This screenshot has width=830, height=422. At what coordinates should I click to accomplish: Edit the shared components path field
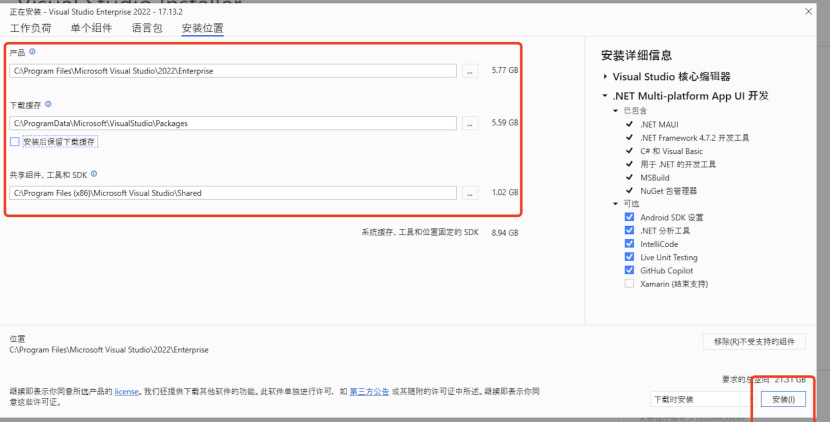[x=233, y=193]
